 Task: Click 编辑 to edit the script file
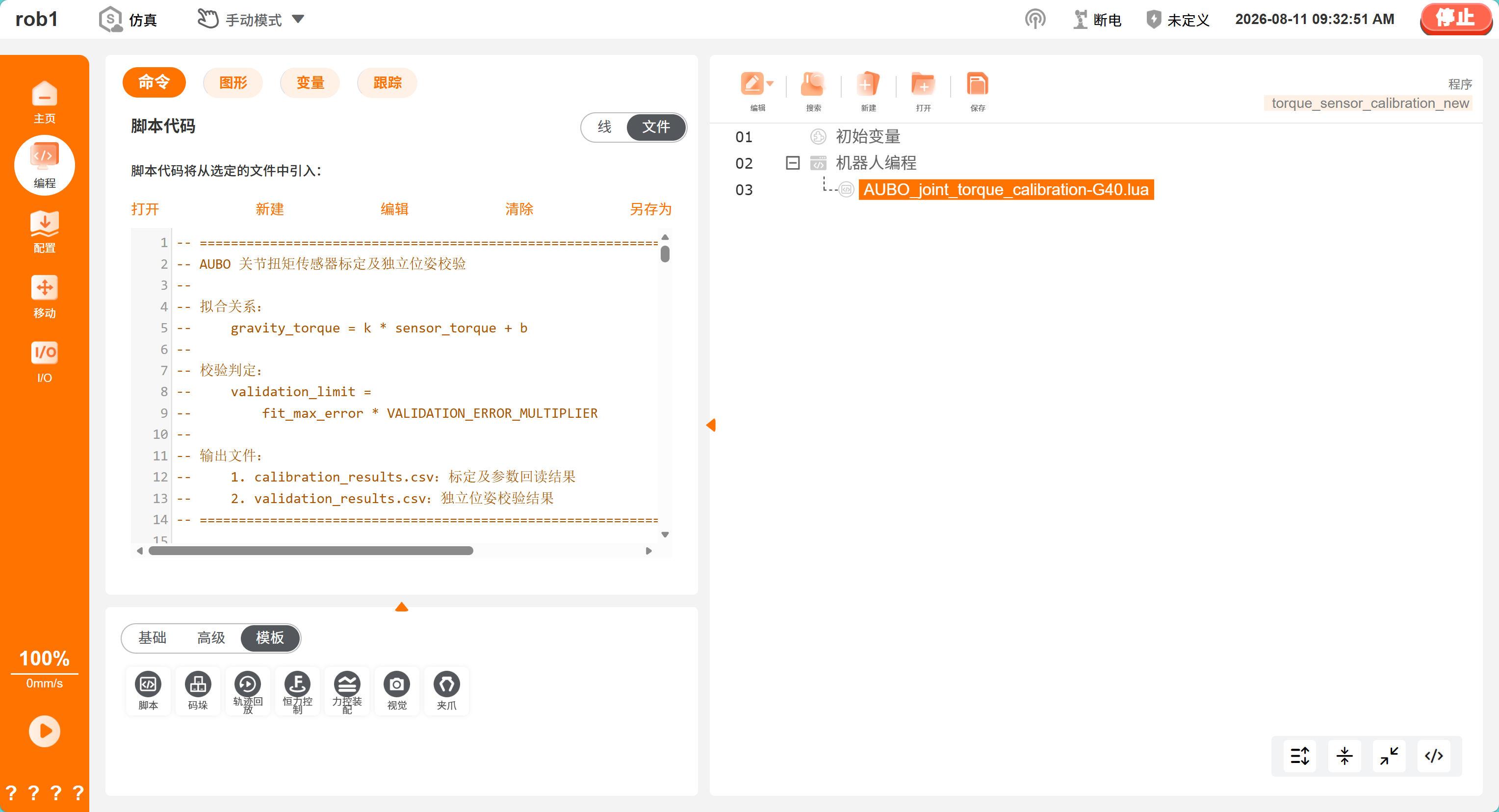tap(394, 209)
